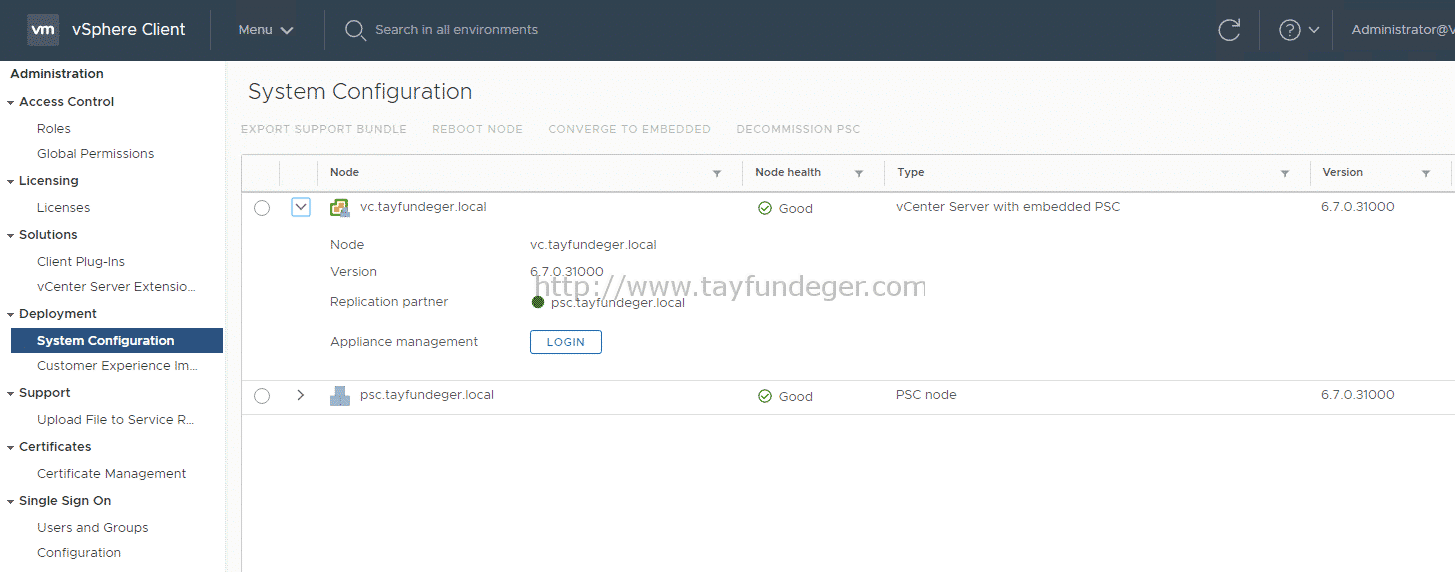Click the Node health column header
This screenshot has height=572, width=1455.
[788, 172]
